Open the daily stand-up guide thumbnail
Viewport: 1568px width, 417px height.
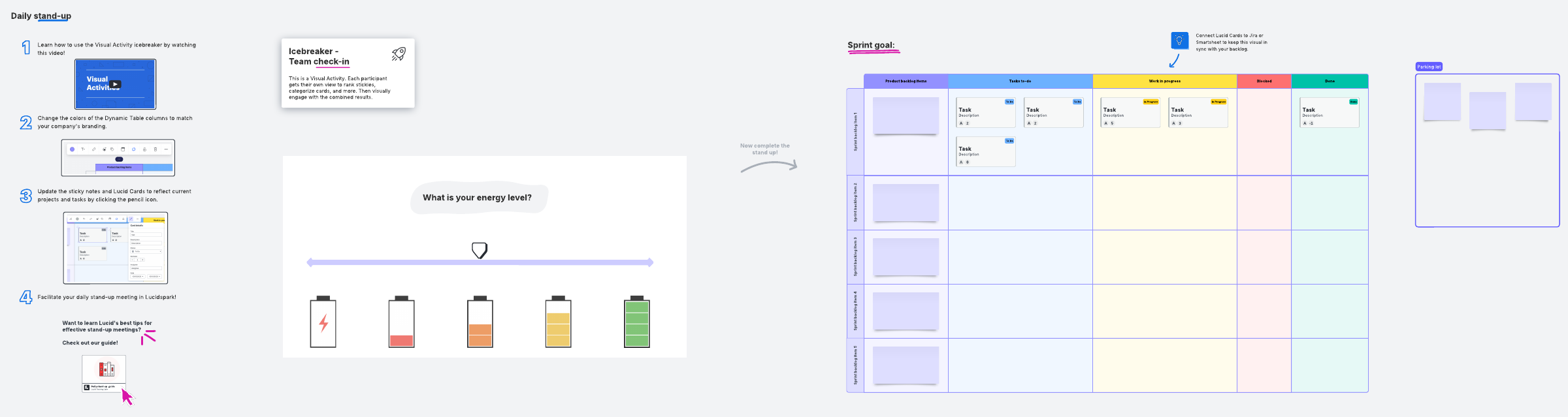pyautogui.click(x=104, y=373)
